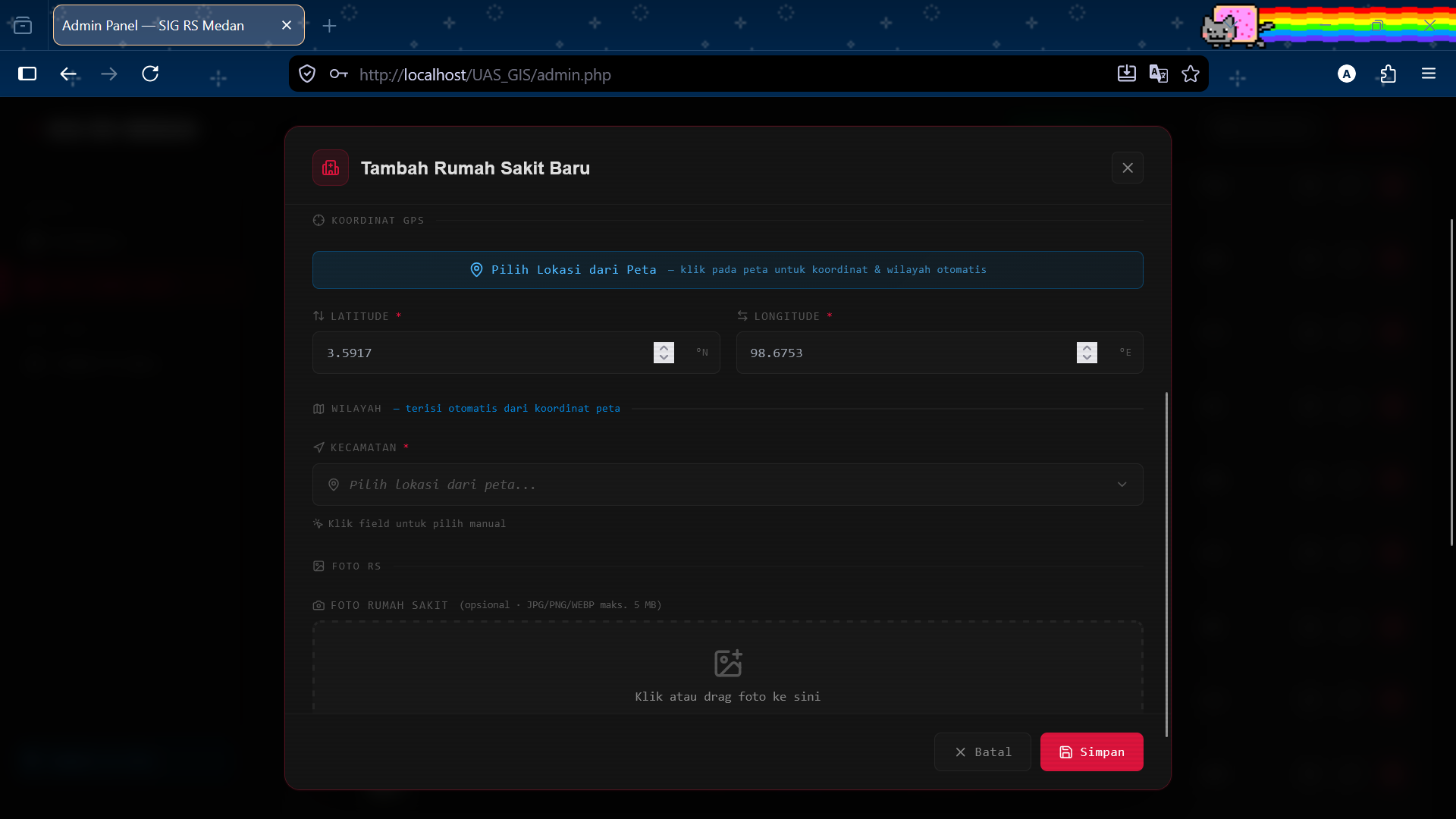Image resolution: width=1456 pixels, height=819 pixels.
Task: Increase longitude with up stepper arrow
Action: point(1087,347)
